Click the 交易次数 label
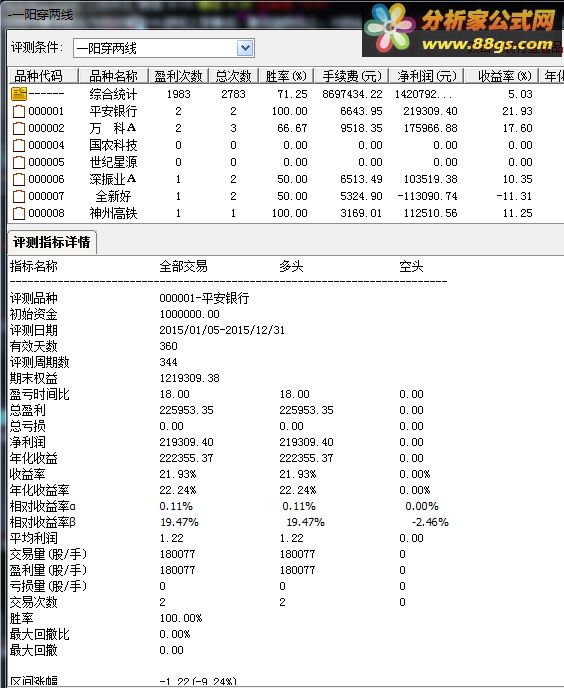 [34, 602]
